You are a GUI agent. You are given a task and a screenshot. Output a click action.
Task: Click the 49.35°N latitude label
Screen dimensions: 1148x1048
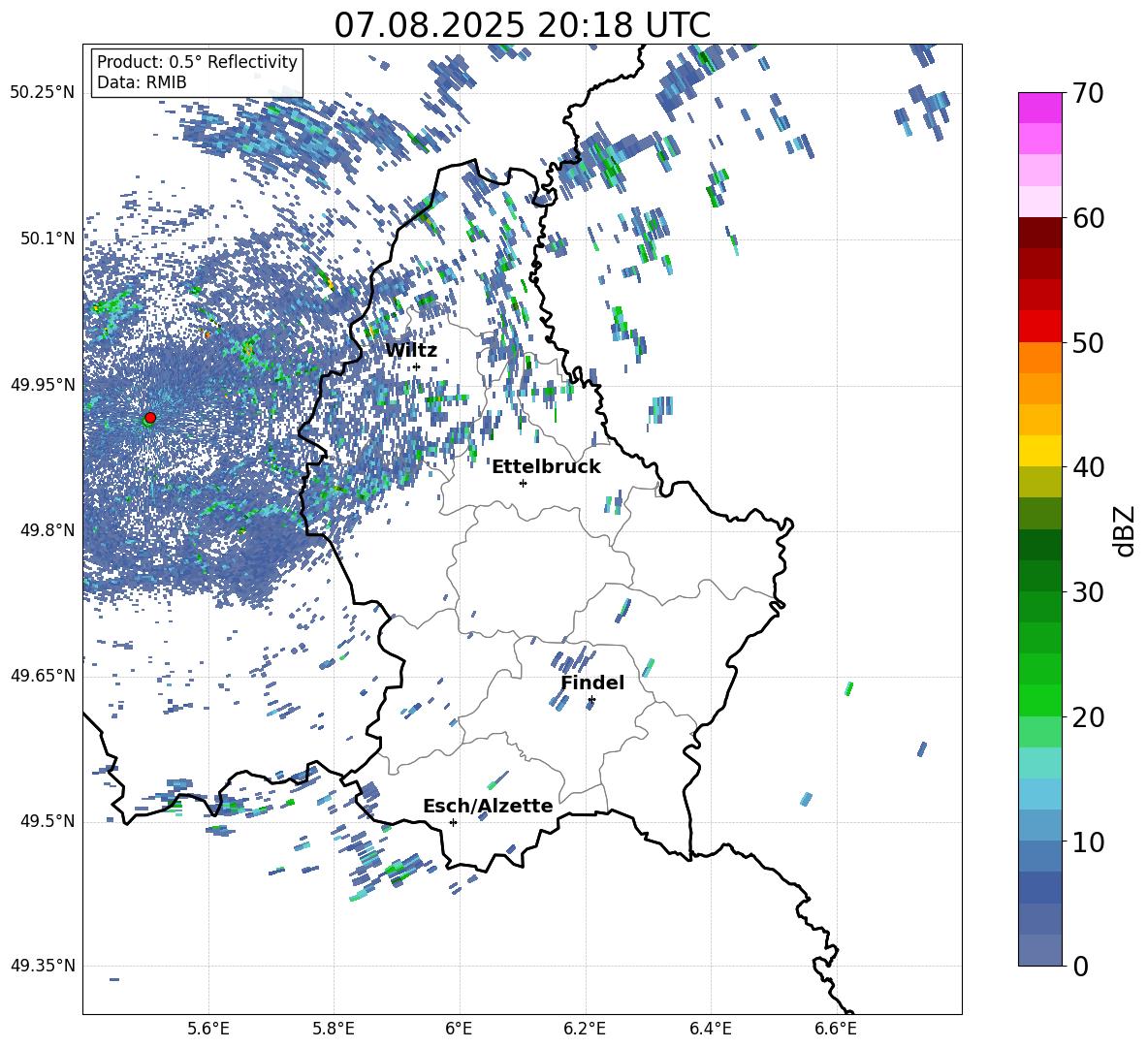pyautogui.click(x=43, y=966)
